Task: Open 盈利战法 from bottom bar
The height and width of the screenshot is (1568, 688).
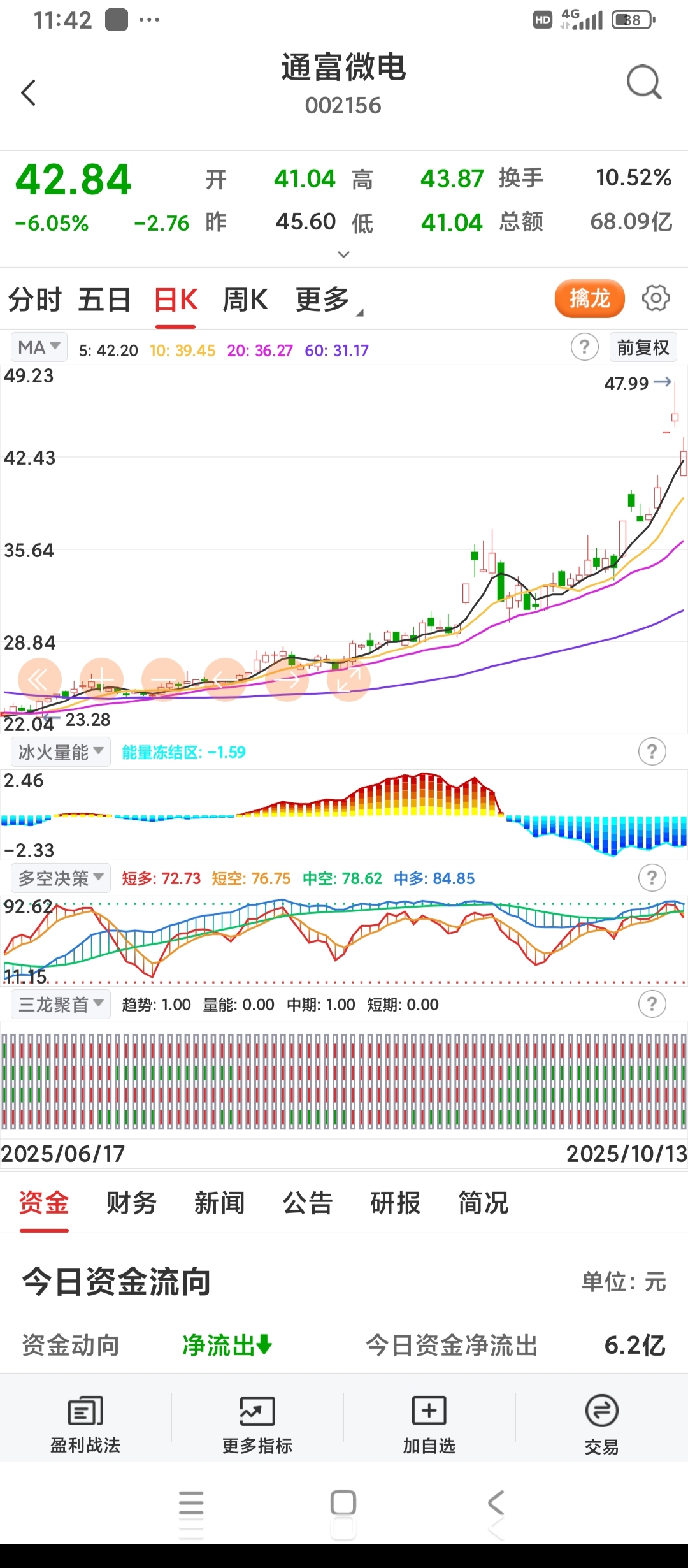Action: point(85,1425)
